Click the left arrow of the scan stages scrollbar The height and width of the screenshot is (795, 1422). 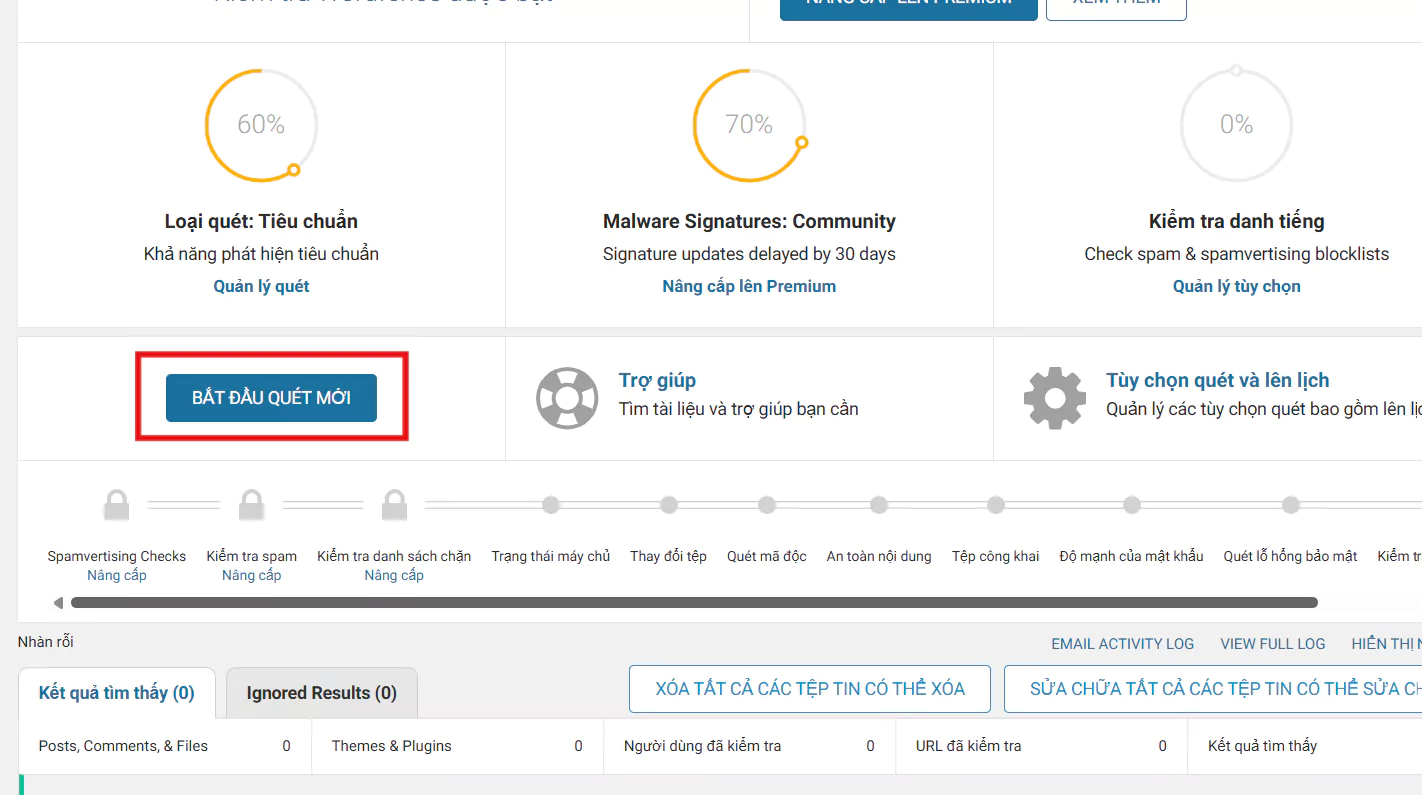59,603
